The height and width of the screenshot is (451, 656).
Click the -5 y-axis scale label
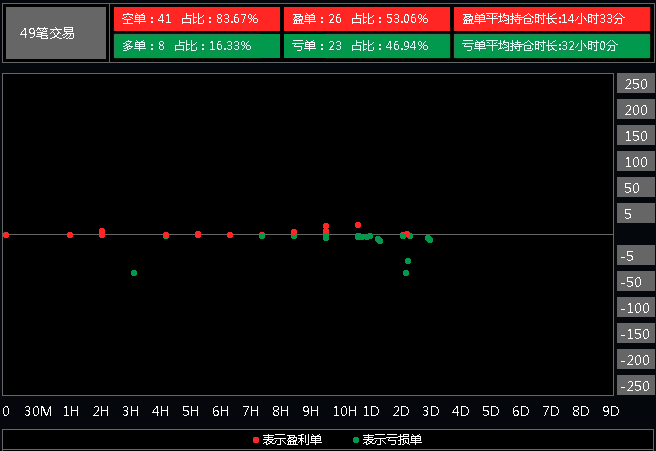636,256
